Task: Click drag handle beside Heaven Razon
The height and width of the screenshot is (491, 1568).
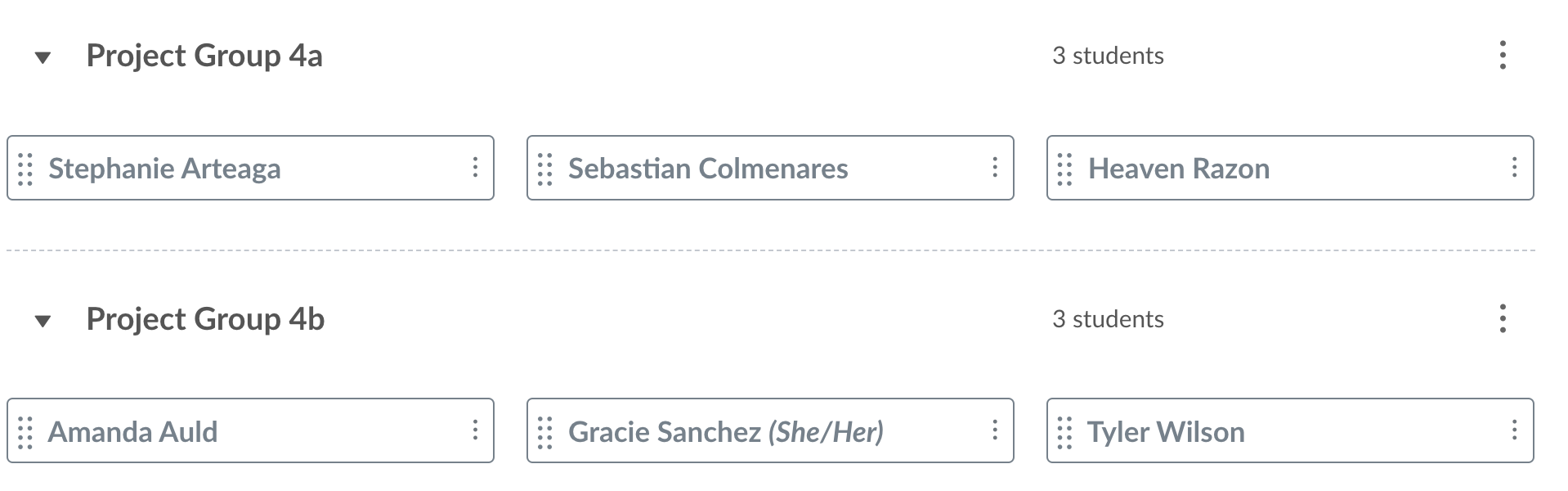Action: (x=1064, y=169)
